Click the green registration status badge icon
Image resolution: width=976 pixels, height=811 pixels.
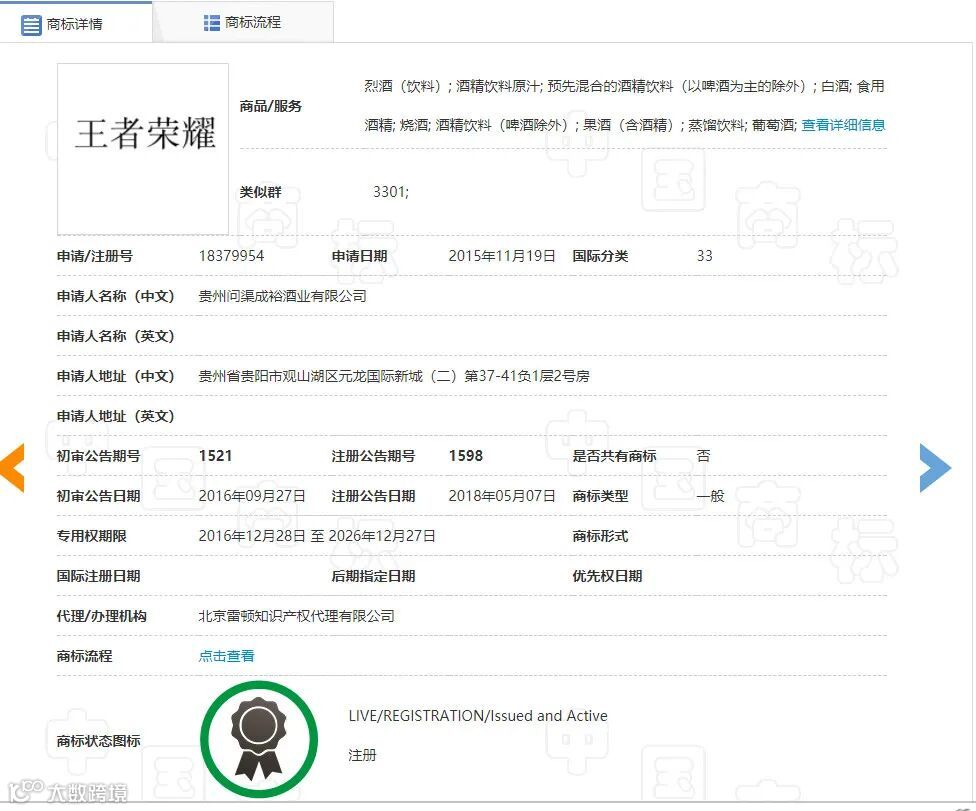[x=259, y=739]
